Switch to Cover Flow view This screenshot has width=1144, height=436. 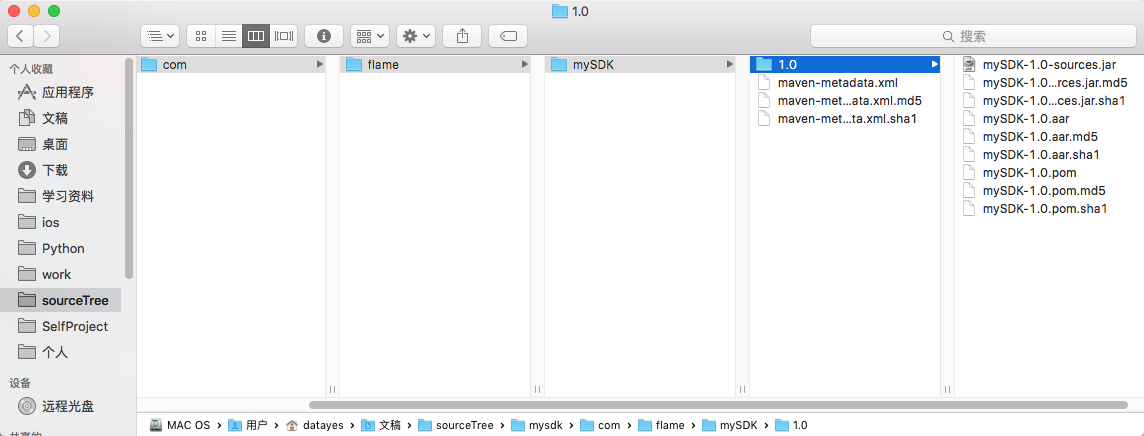click(x=284, y=35)
